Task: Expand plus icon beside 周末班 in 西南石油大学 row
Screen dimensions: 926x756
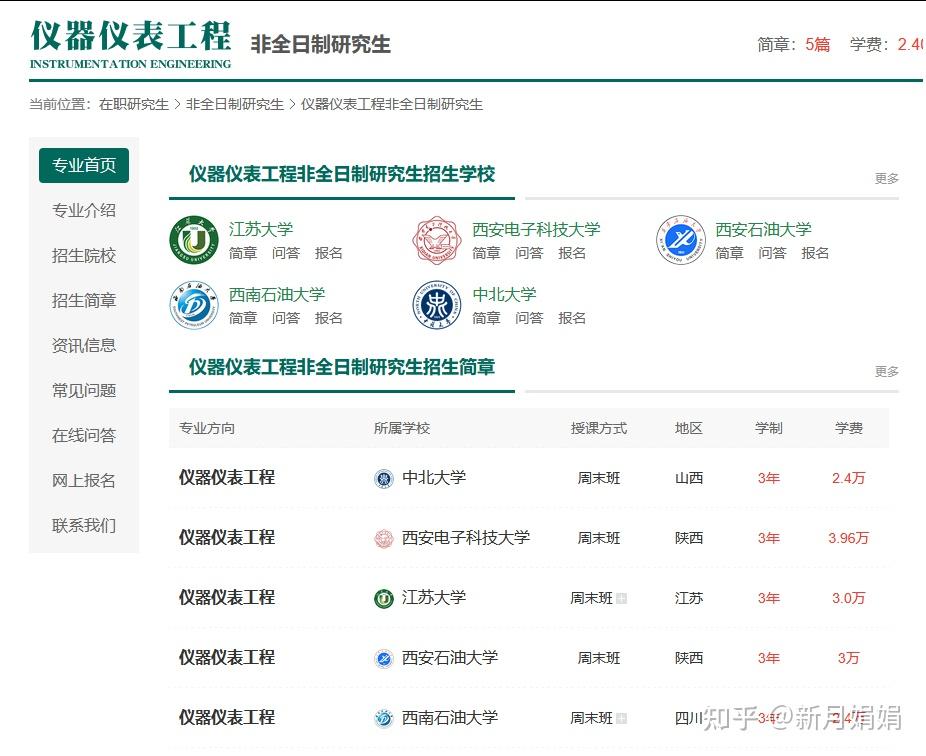Action: coord(621,719)
